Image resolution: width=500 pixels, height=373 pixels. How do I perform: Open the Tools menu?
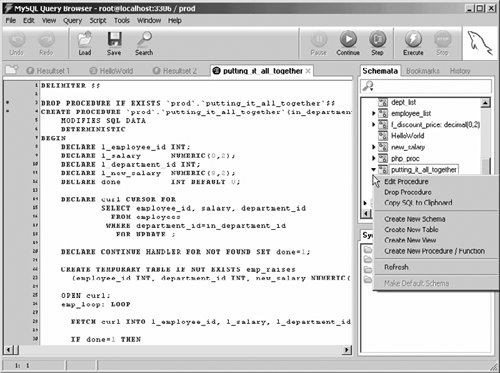click(122, 21)
